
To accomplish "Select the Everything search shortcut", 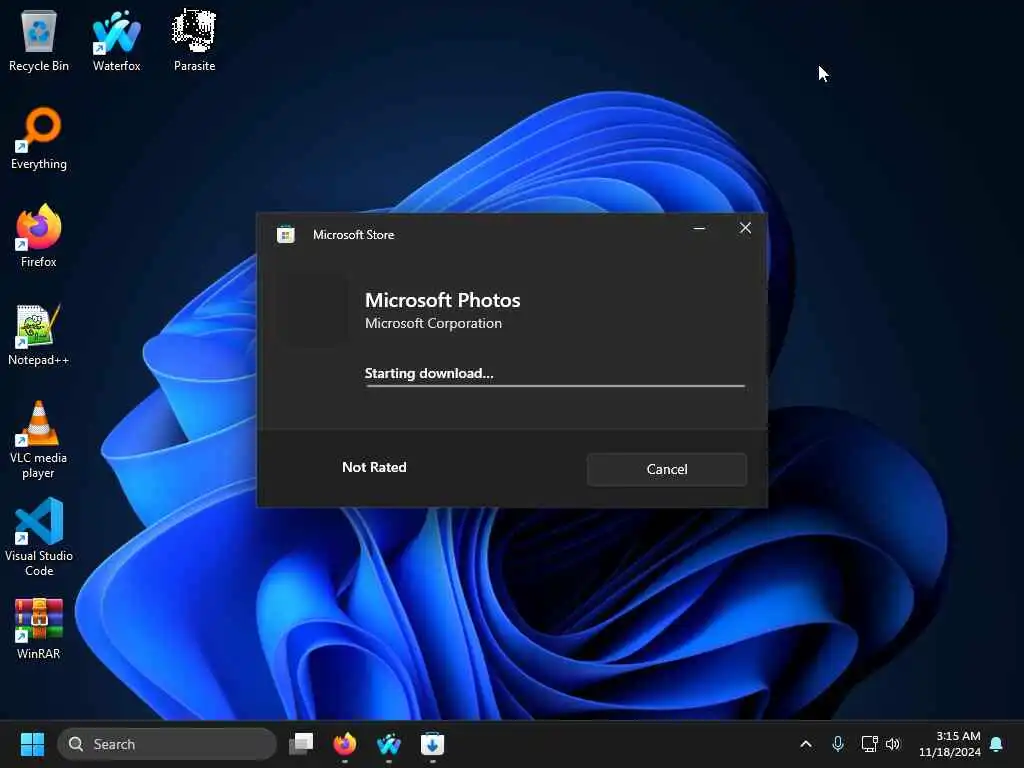I will tap(39, 138).
